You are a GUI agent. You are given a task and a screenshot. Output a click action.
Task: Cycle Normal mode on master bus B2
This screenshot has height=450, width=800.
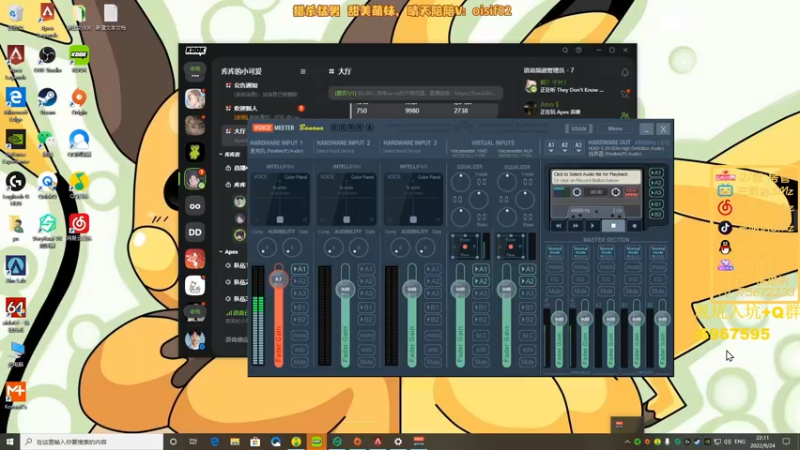click(x=658, y=251)
